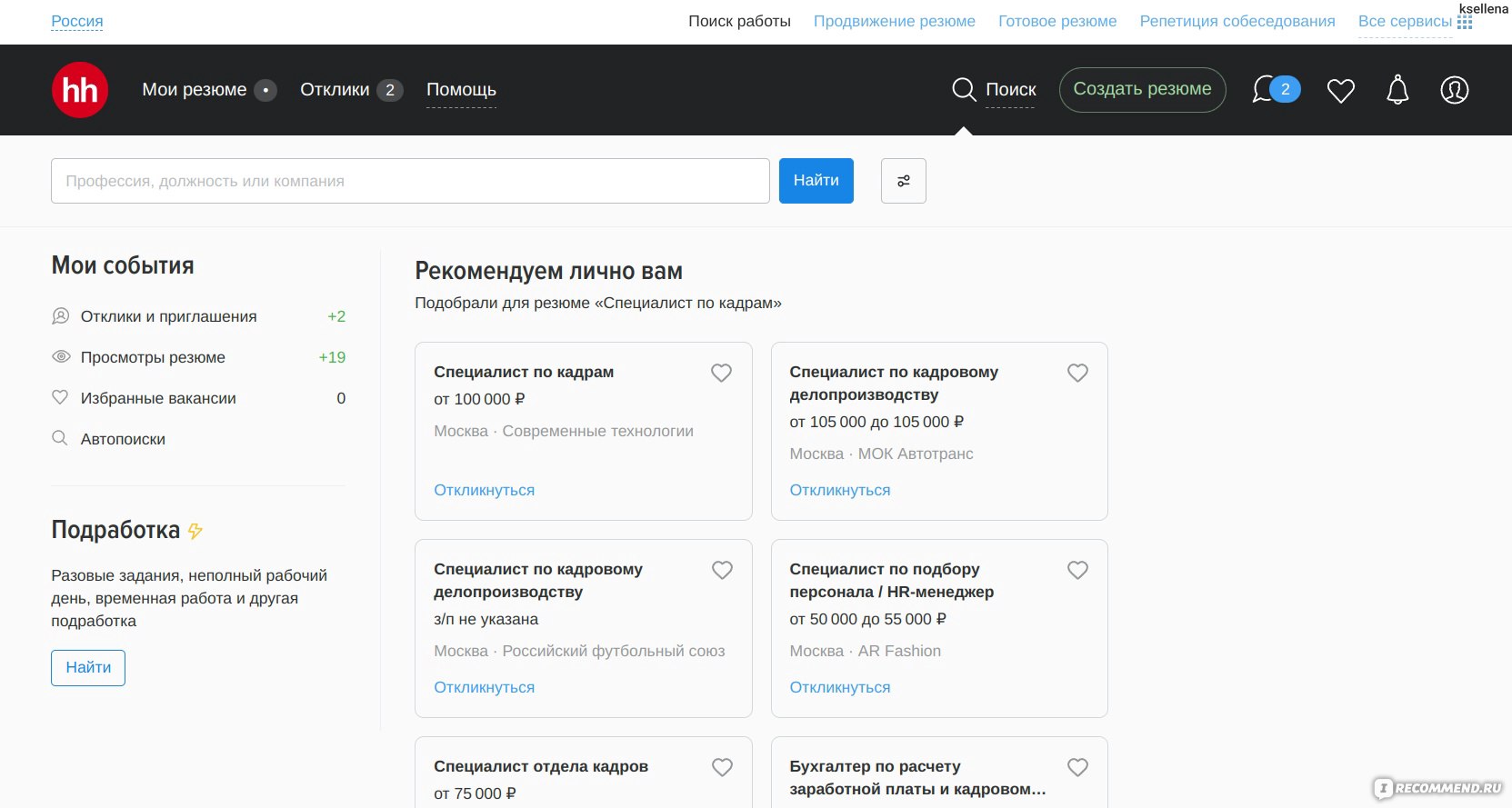
Task: Favorite the Российский футбольный союз vacancy
Action: tap(722, 570)
